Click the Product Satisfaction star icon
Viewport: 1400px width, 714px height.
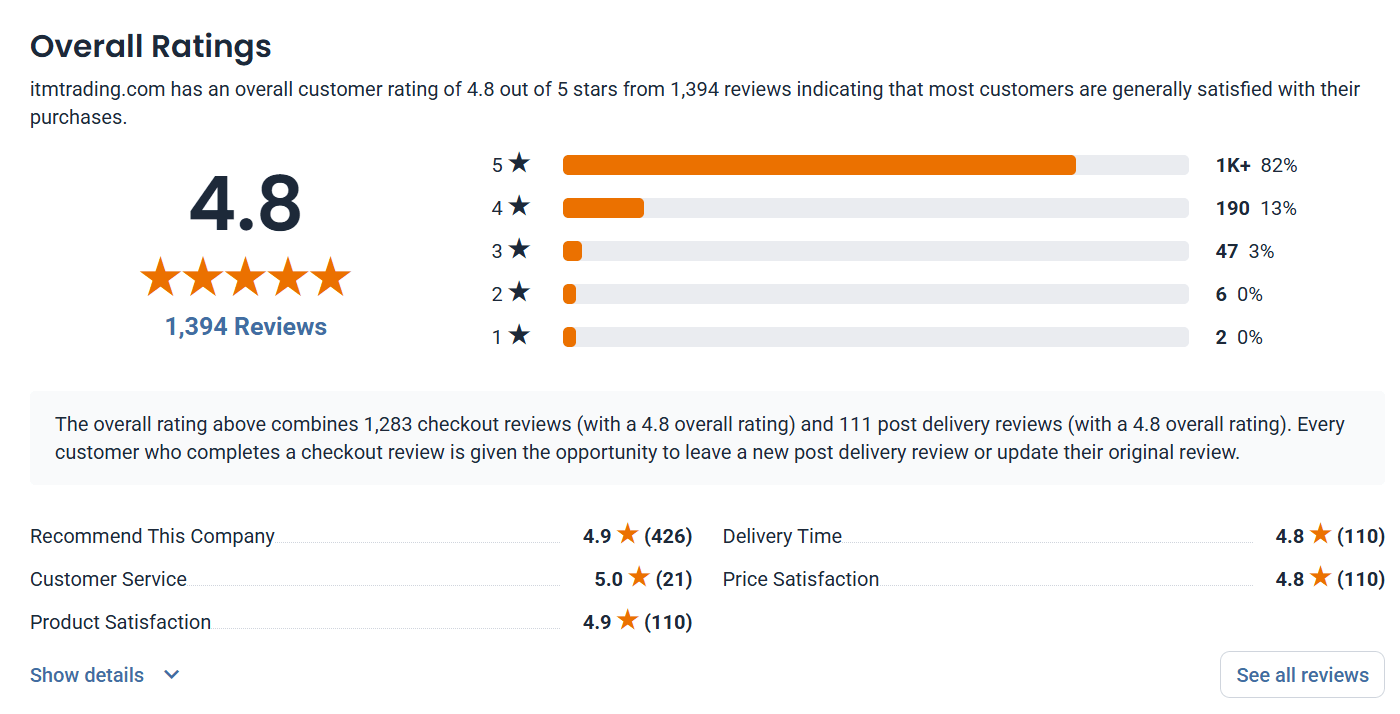click(x=628, y=621)
